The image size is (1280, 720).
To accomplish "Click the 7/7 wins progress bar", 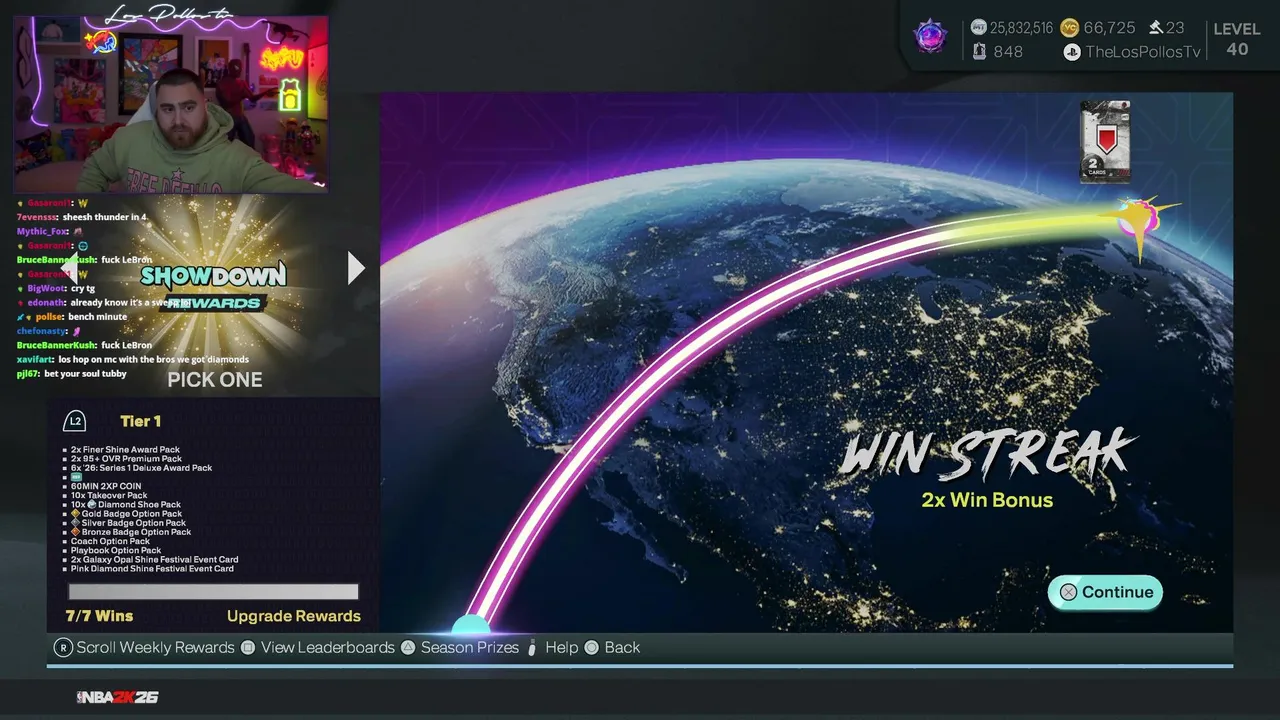I will coord(213,592).
